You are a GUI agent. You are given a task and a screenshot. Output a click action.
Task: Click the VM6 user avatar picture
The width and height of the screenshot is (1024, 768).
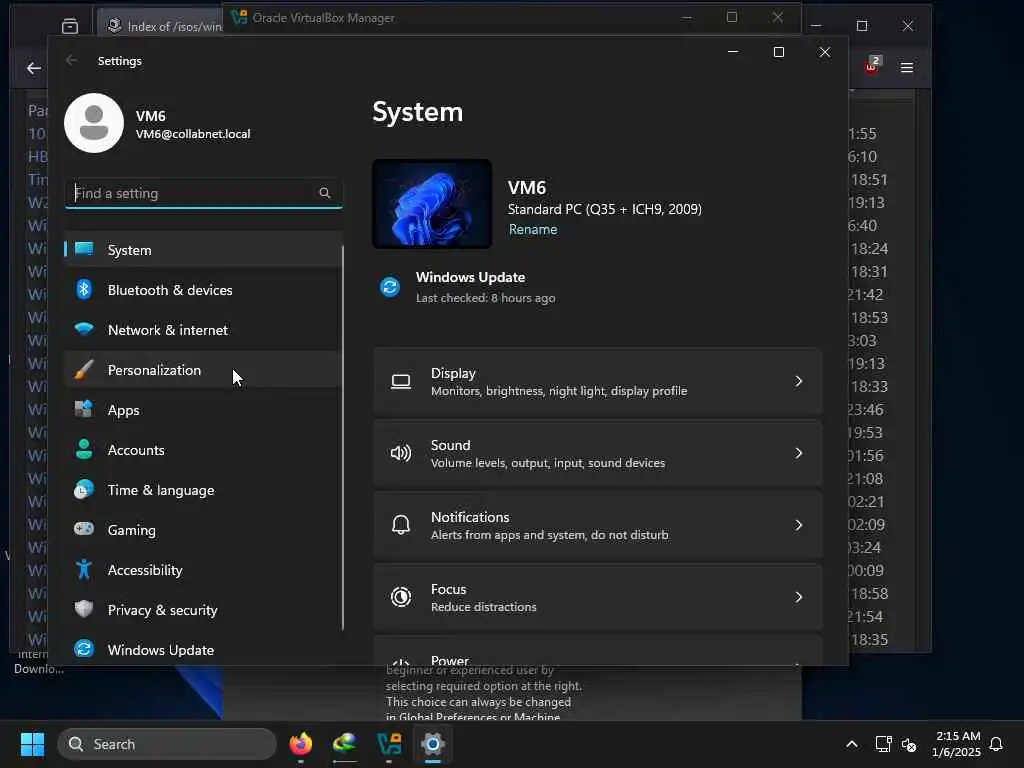94,123
